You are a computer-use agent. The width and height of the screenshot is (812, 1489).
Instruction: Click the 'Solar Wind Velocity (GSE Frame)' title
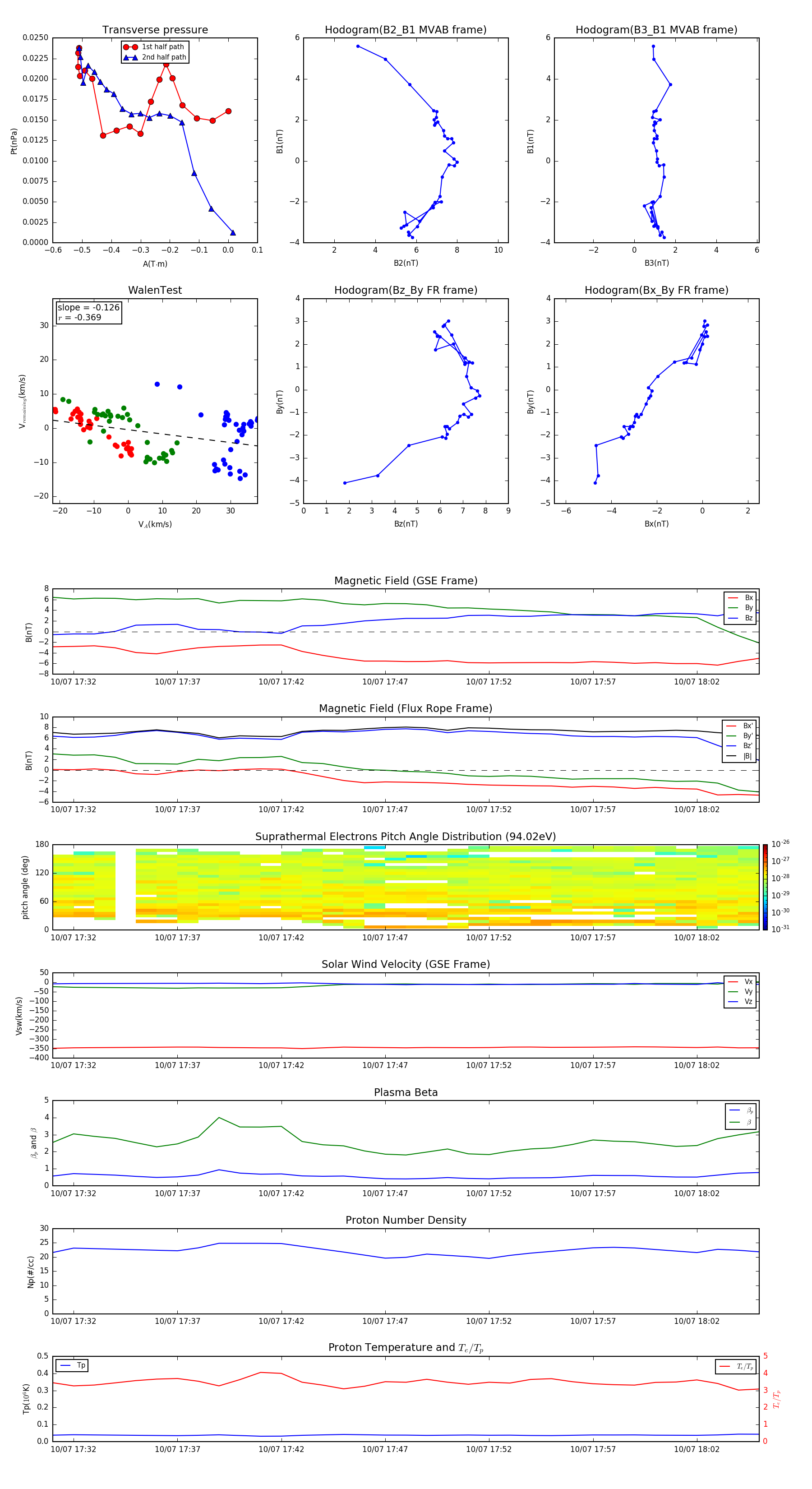[x=406, y=965]
